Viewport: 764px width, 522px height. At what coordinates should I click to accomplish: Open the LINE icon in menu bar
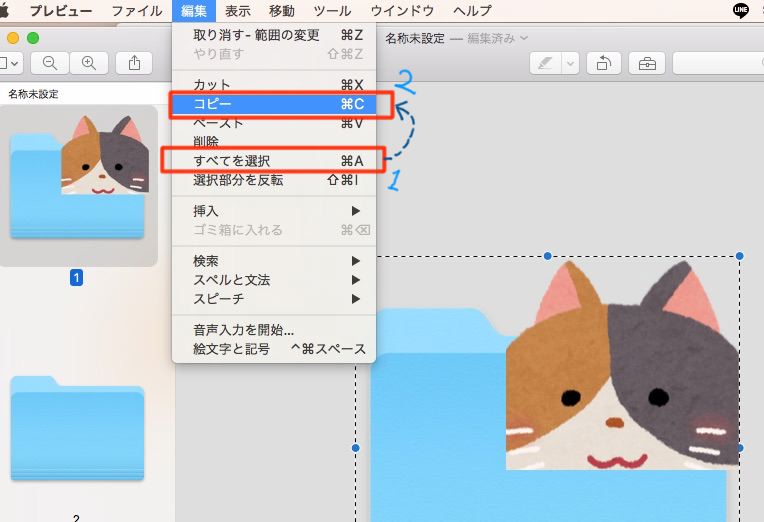(741, 10)
